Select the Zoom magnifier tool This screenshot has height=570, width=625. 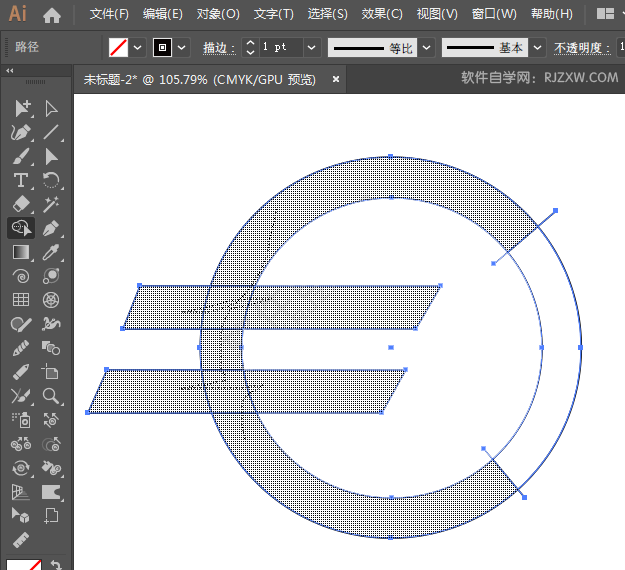(51, 396)
